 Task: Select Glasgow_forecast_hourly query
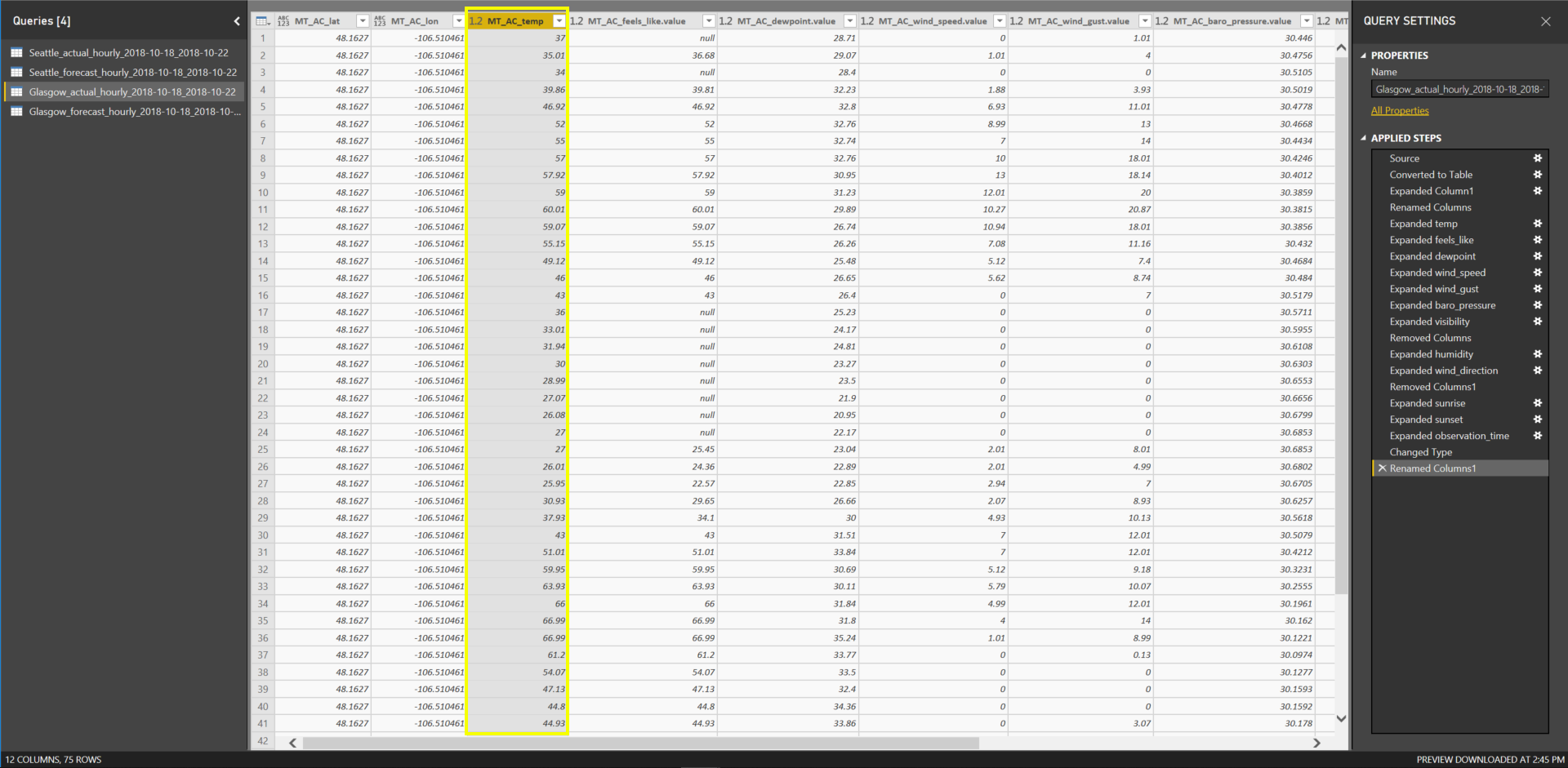[125, 112]
